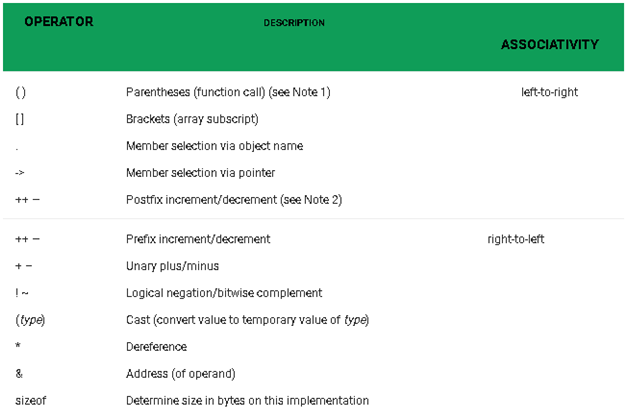
Task: Select 'Logical negation/bitwise complement' text
Action: [224, 293]
